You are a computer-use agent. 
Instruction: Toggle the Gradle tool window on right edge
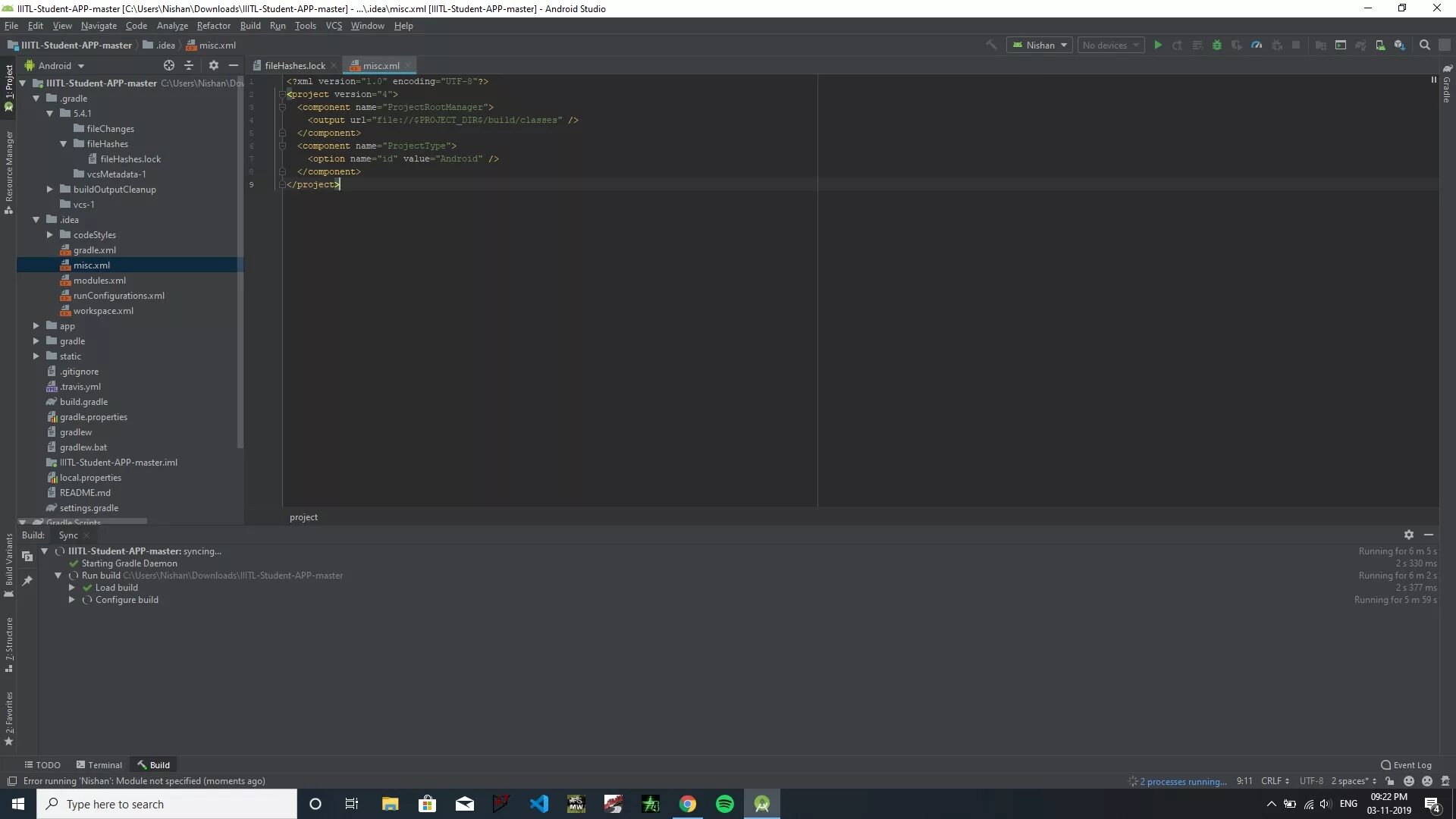(x=1447, y=85)
